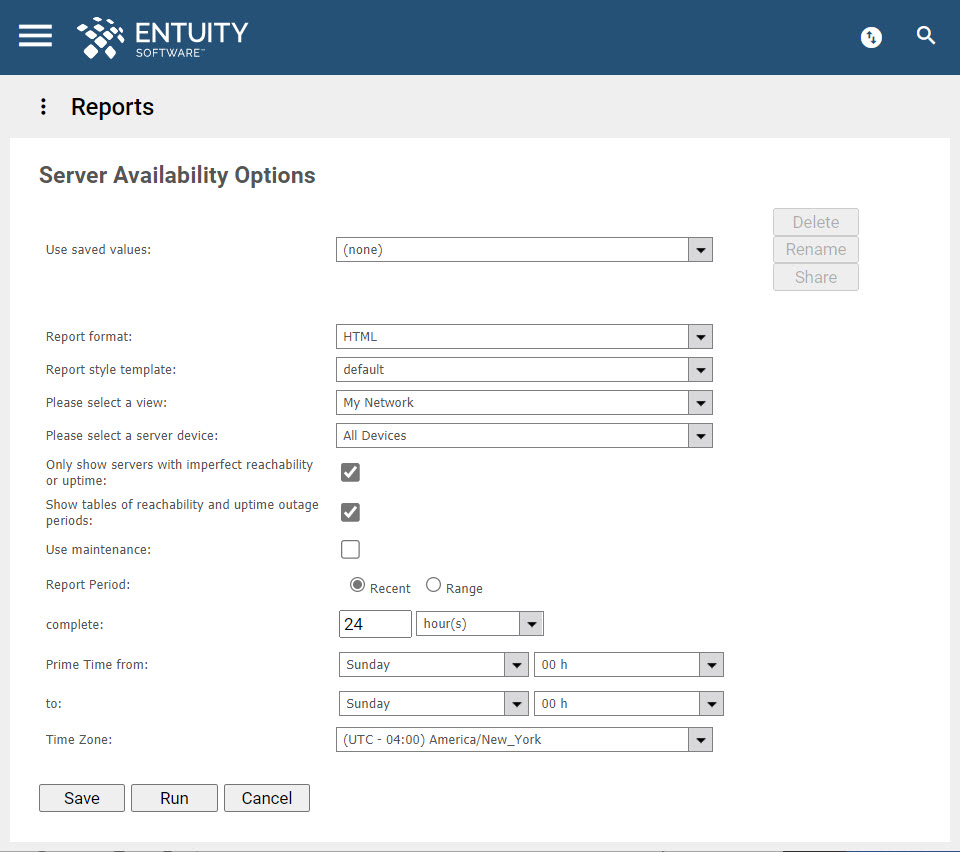Click the Cancel button
This screenshot has height=852, width=960.
coord(267,798)
